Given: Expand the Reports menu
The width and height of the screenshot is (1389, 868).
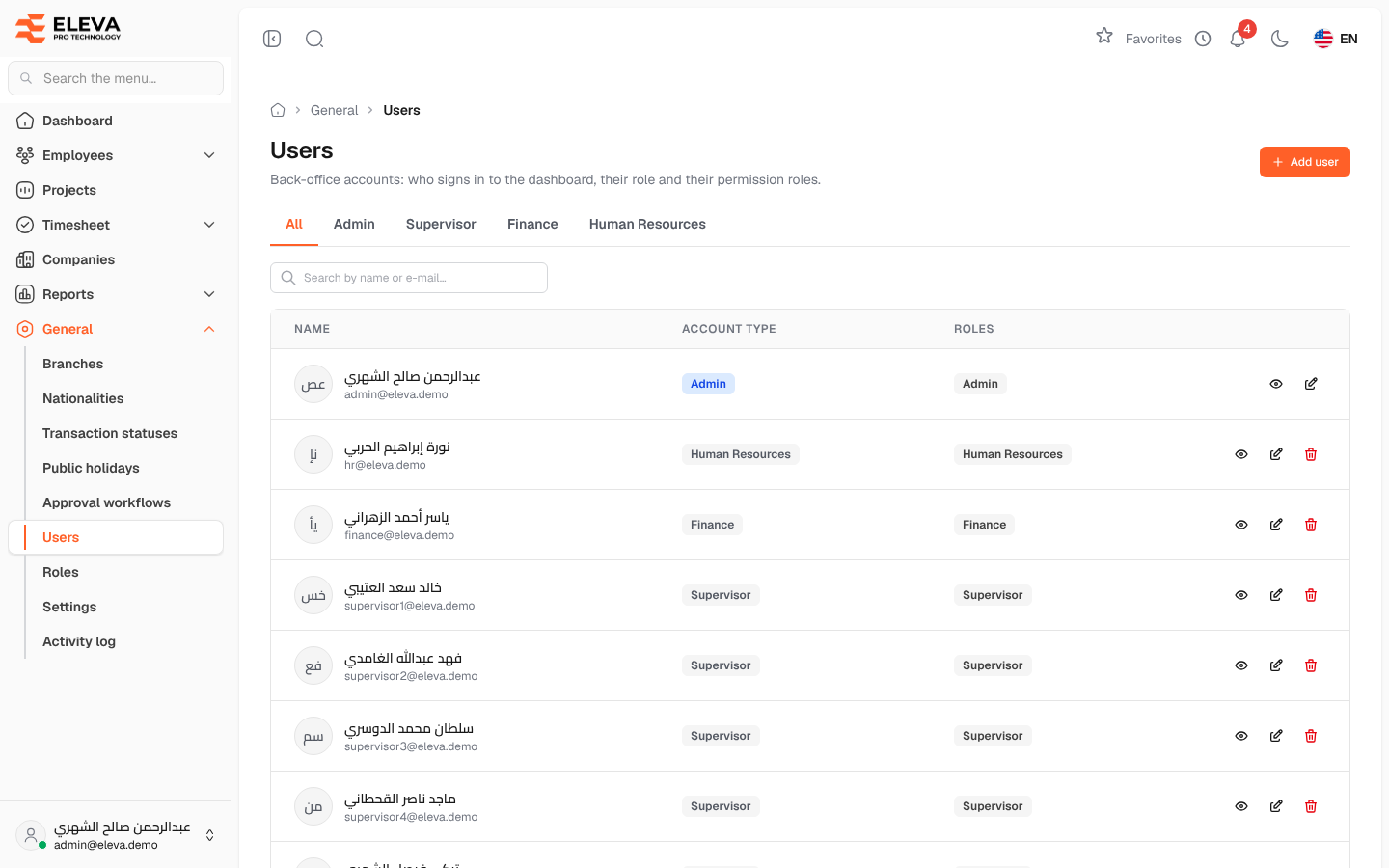Looking at the screenshot, I should coord(116,294).
